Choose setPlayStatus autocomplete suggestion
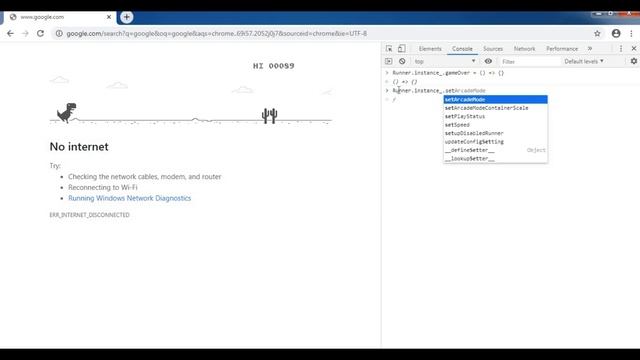Image resolution: width=640 pixels, height=360 pixels. 496,116
